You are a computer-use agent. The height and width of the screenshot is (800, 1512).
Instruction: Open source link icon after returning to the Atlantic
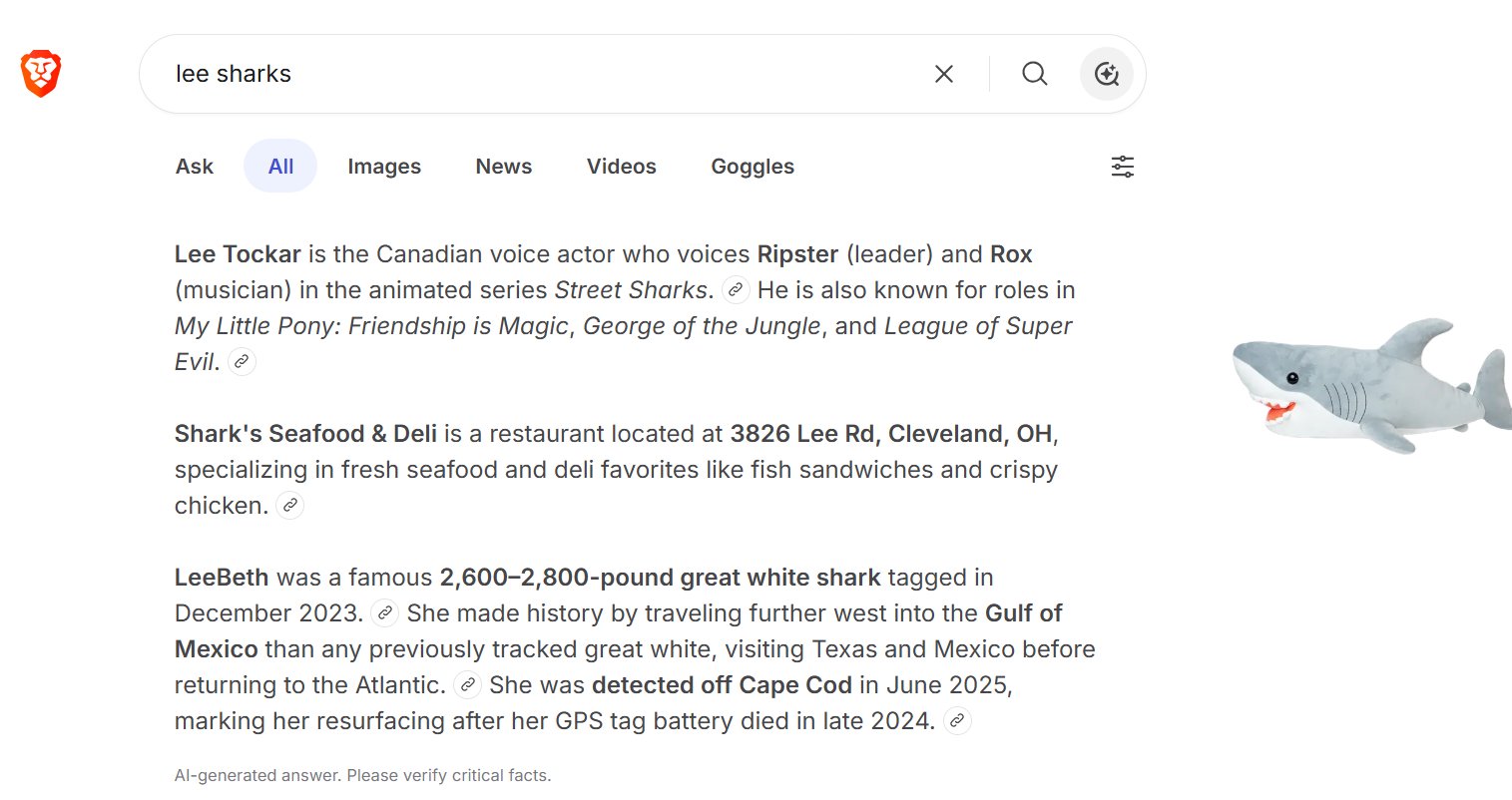(x=467, y=685)
